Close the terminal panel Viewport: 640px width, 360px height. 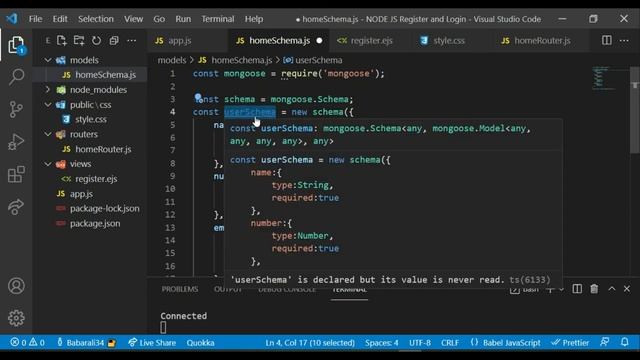[x=627, y=289]
